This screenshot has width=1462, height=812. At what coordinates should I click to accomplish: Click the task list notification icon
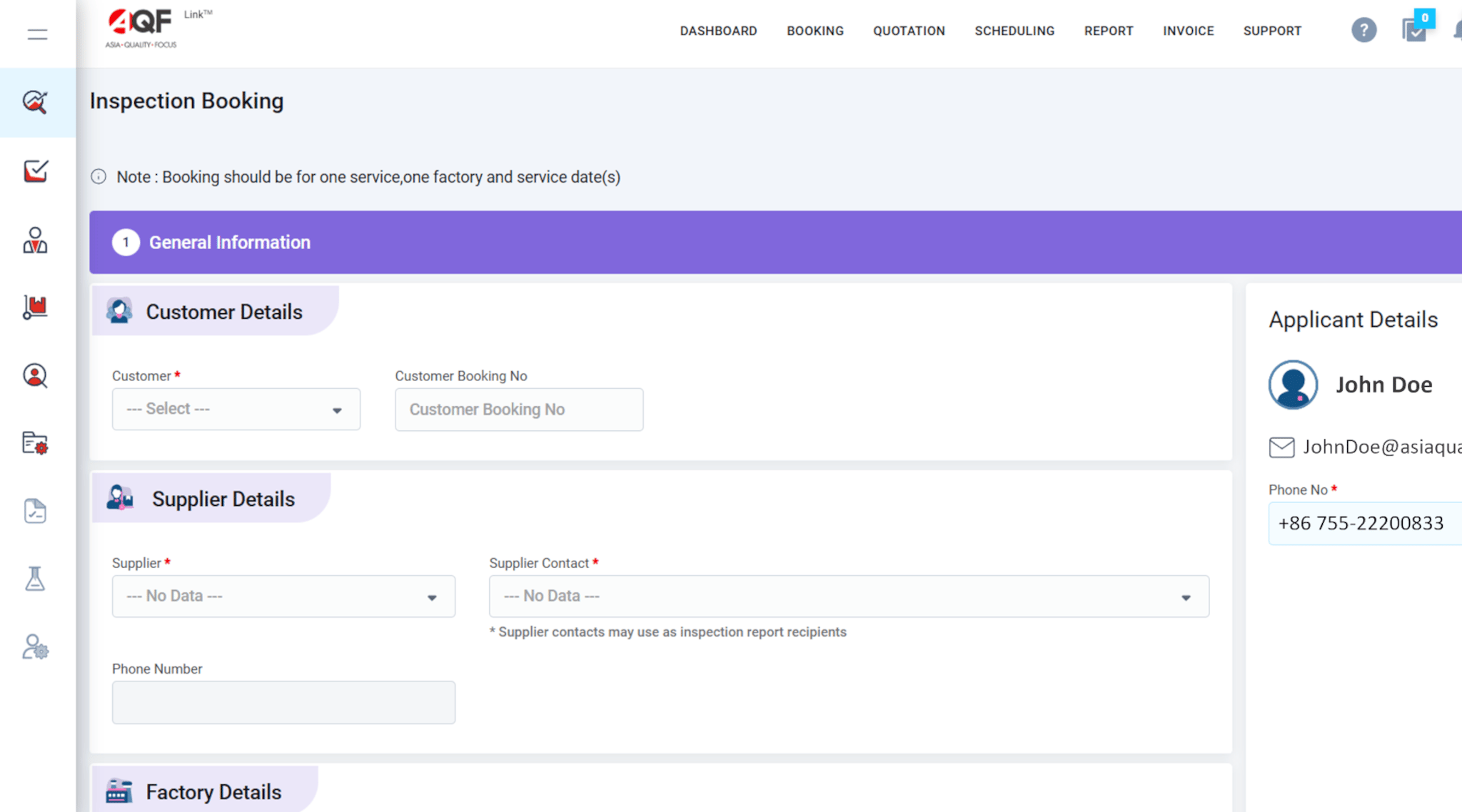pos(1416,28)
